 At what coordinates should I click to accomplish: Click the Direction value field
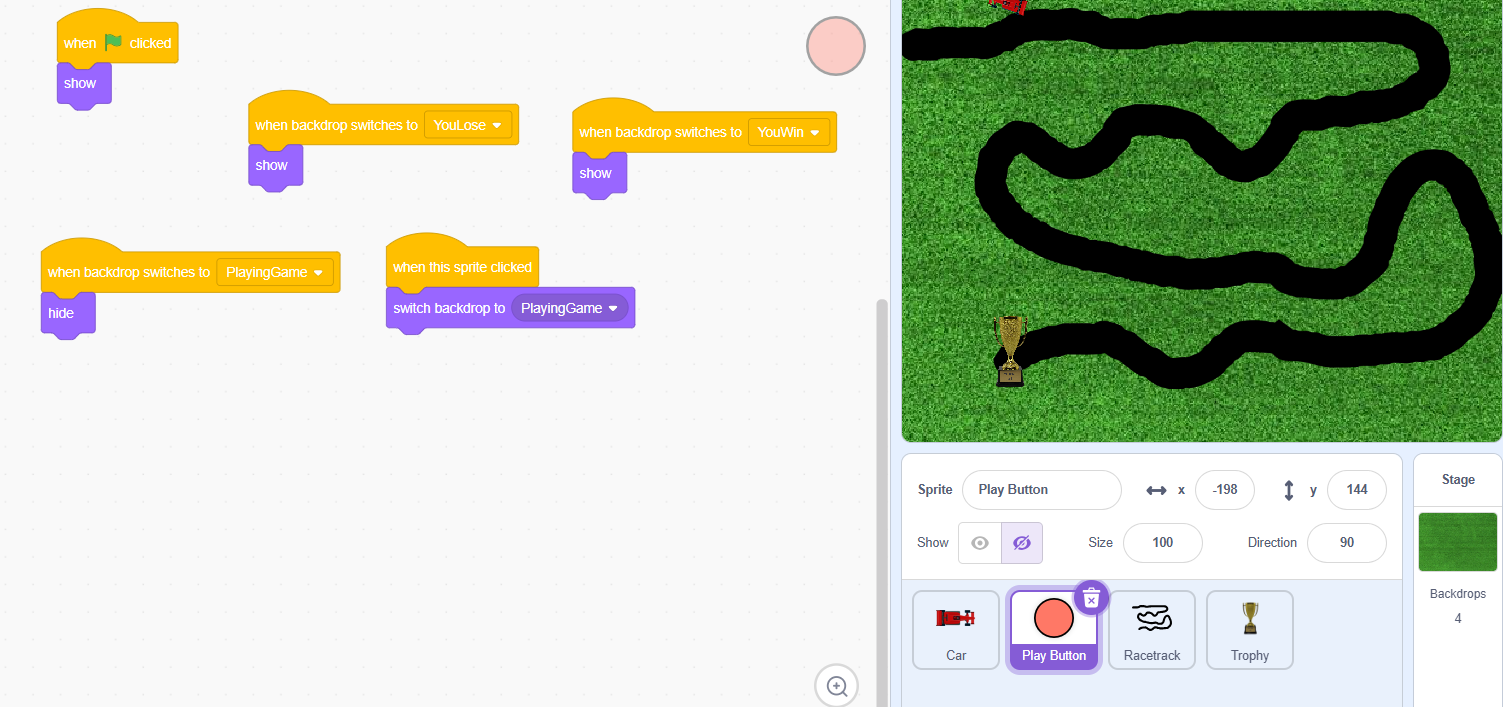[x=1346, y=543]
